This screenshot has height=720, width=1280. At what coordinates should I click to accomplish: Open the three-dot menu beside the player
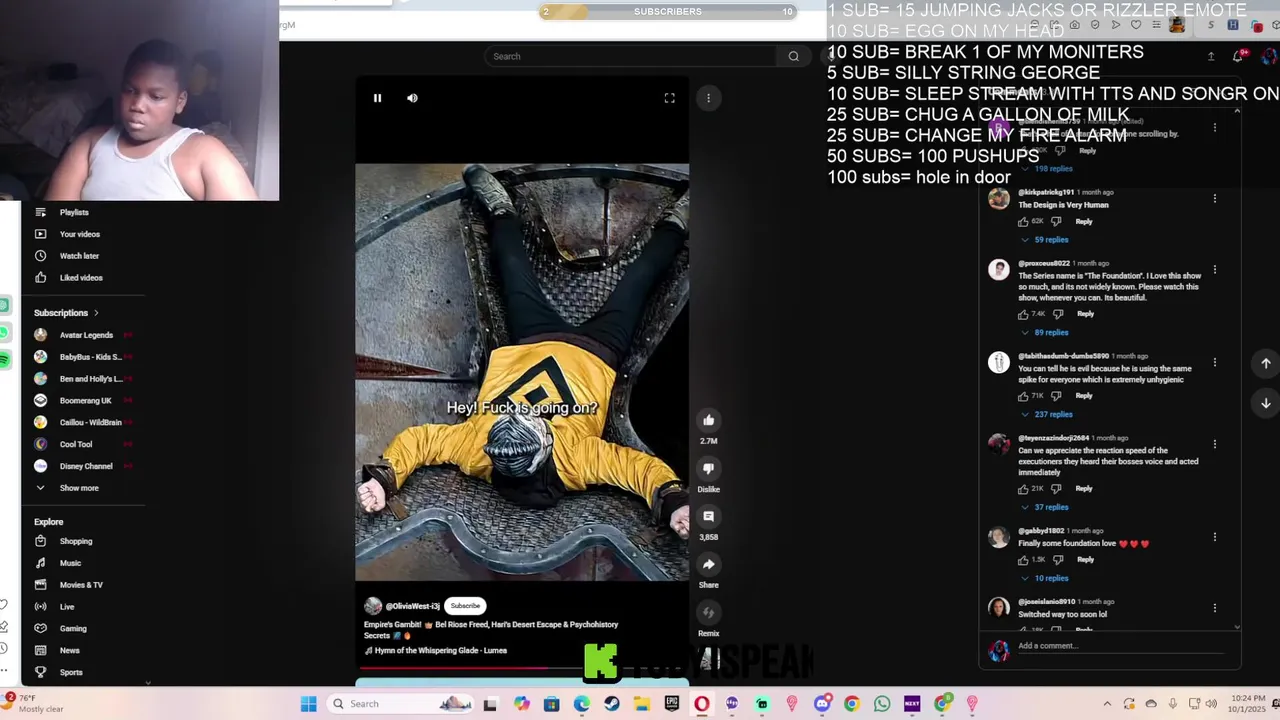(708, 98)
